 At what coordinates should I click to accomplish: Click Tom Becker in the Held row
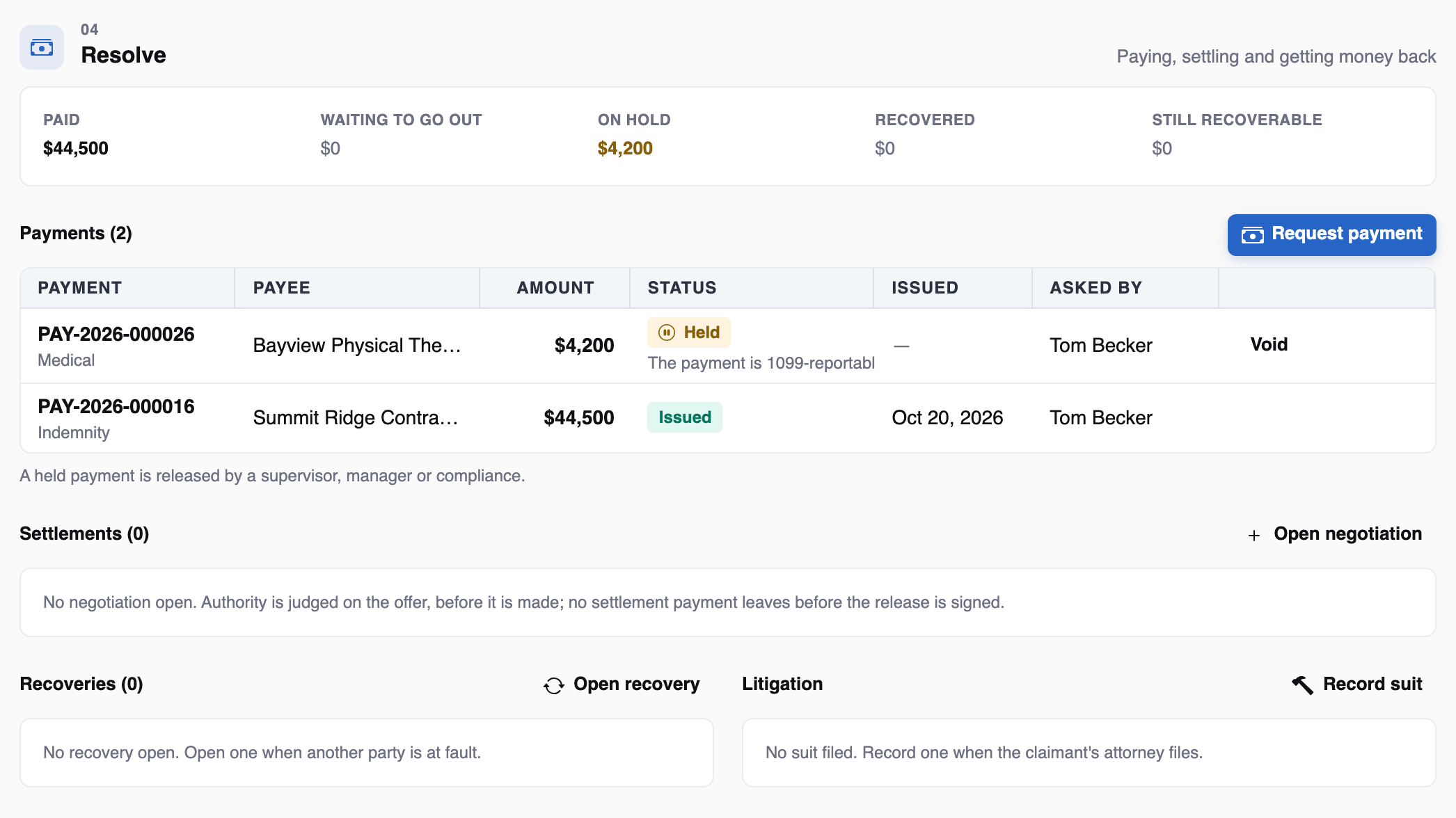coord(1101,345)
